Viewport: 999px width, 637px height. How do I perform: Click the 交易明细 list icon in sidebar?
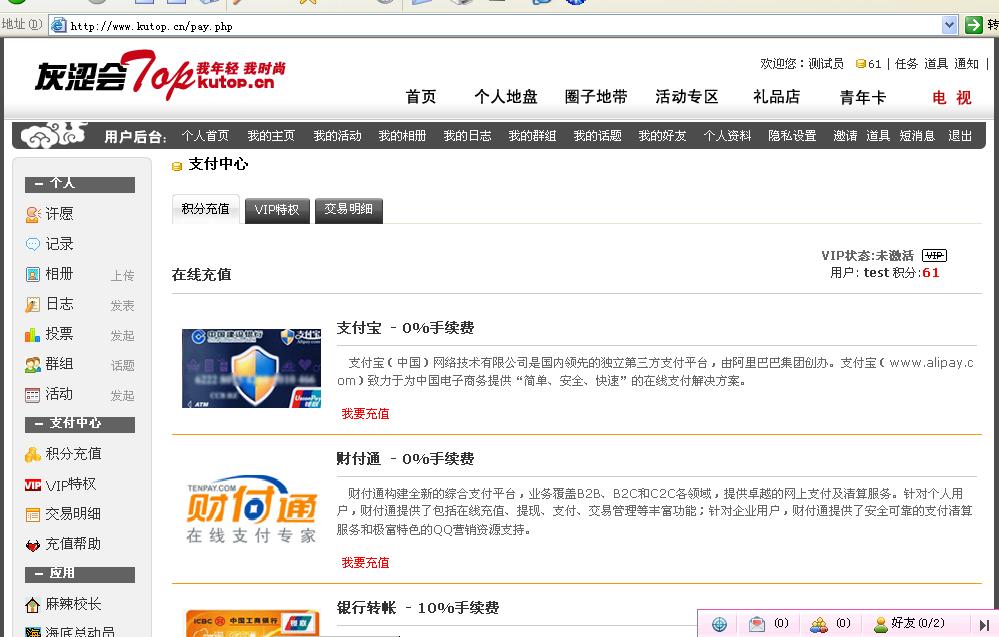tap(32, 514)
